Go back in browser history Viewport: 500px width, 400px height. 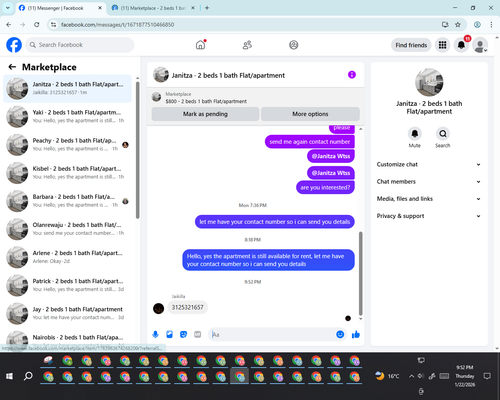pyautogui.click(x=9, y=24)
